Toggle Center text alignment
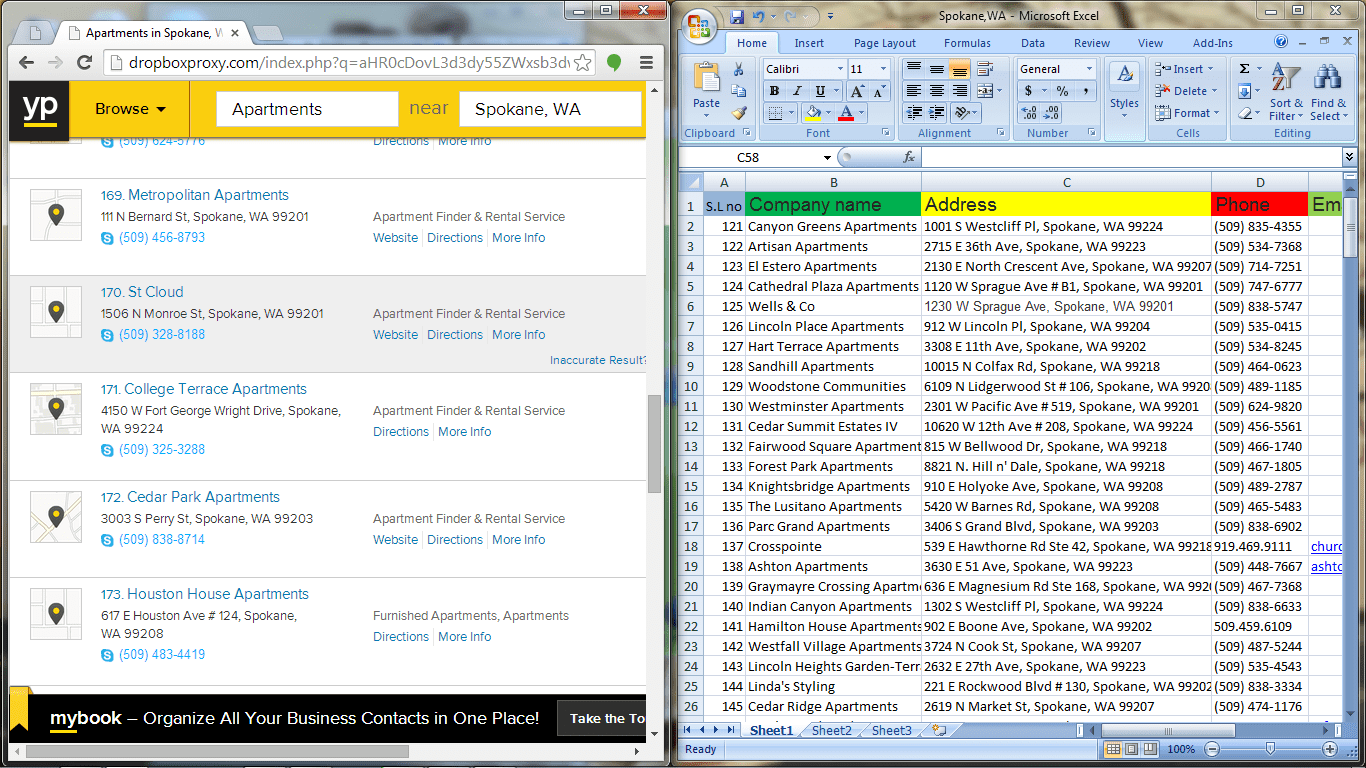 pos(936,91)
